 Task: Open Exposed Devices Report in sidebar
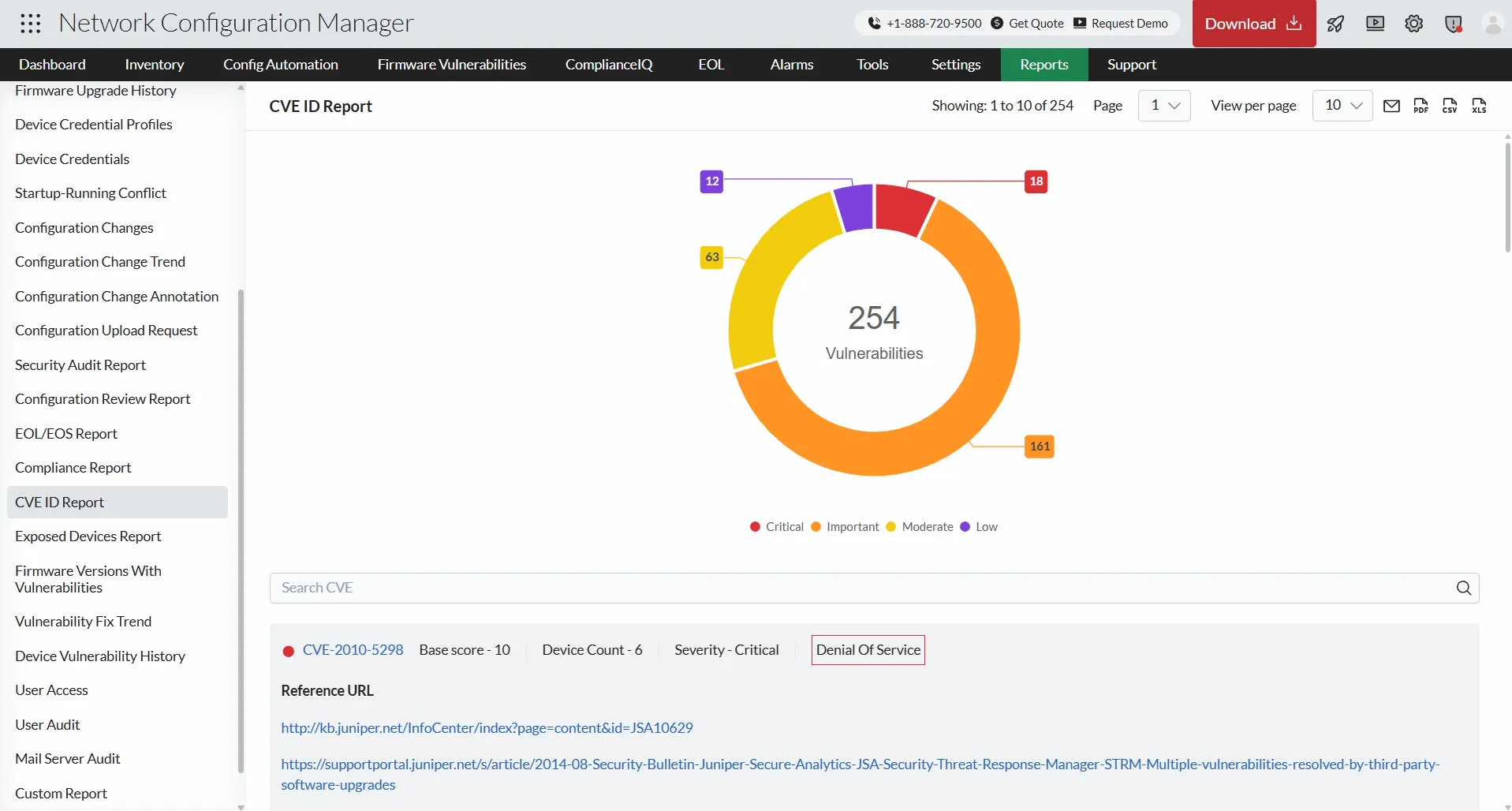(x=88, y=536)
